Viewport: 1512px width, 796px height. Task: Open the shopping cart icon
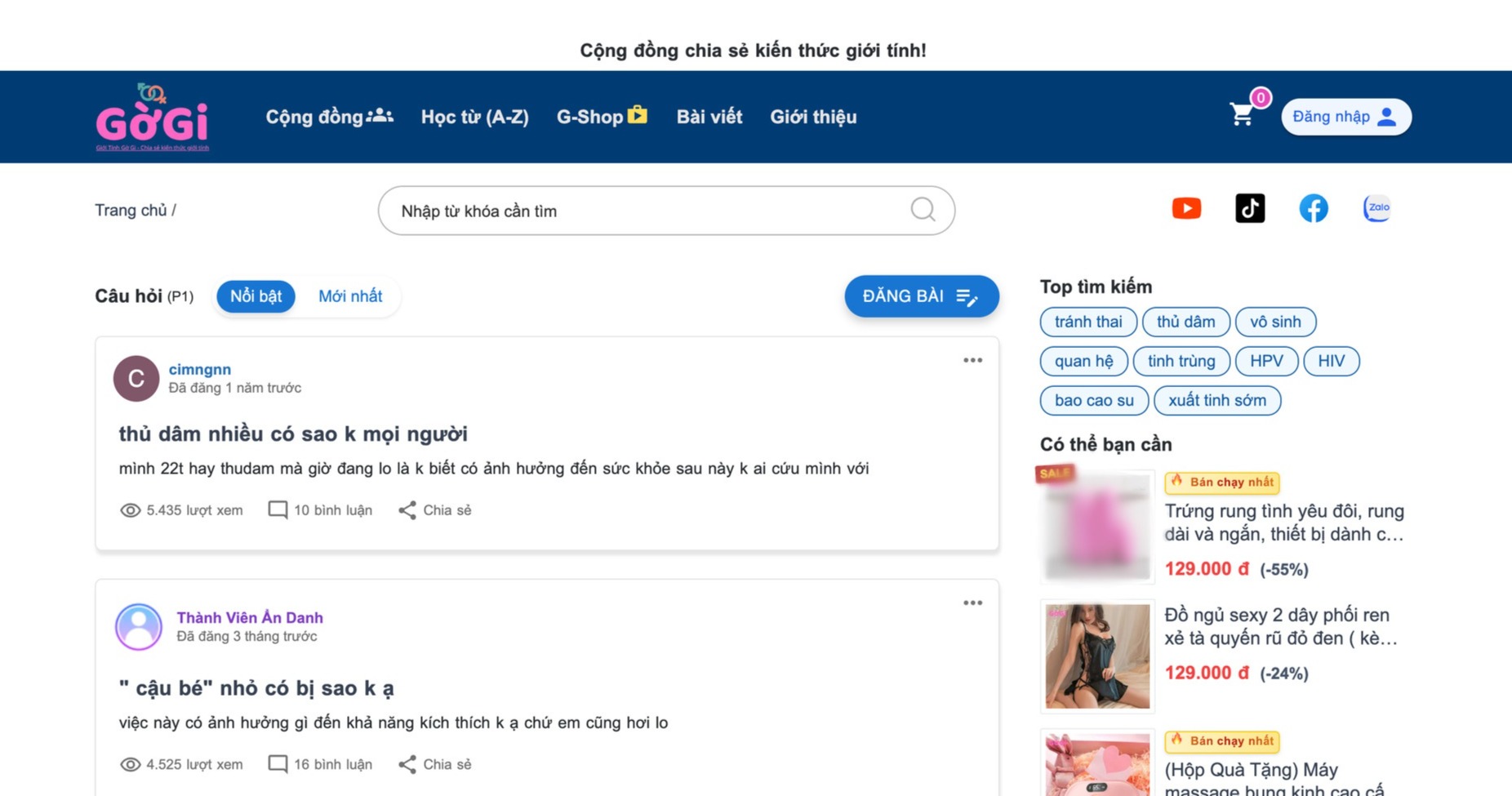[1242, 116]
